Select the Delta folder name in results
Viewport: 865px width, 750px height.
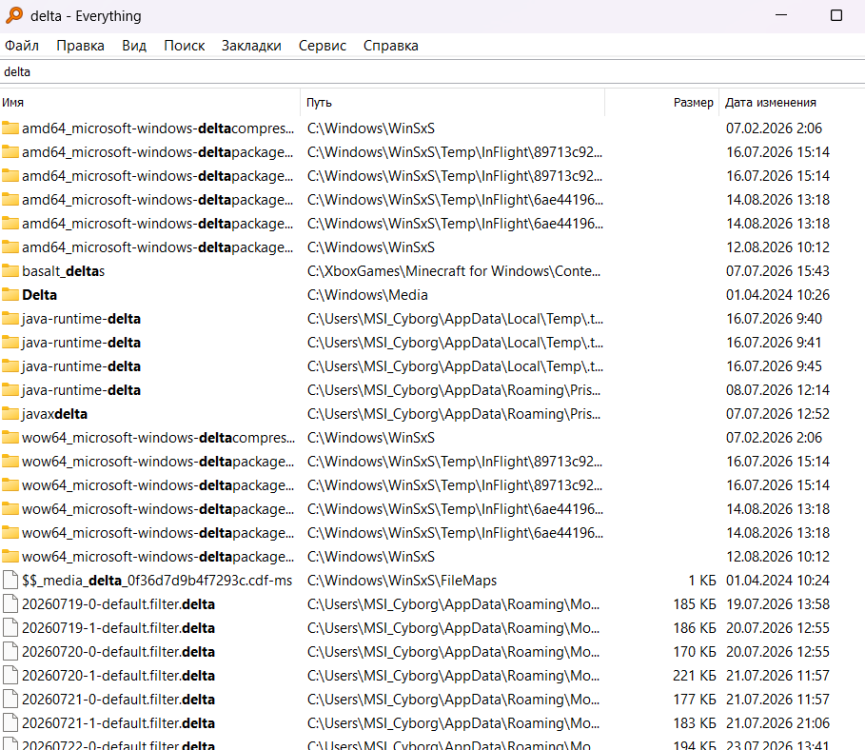(40, 294)
